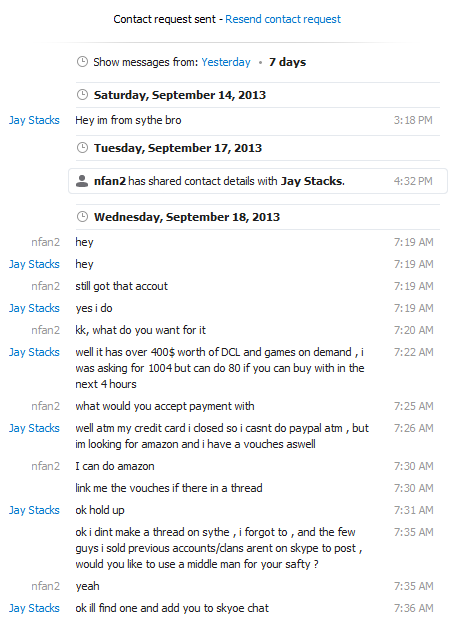Image resolution: width=455 pixels, height=619 pixels.
Task: Select the Saturday, September 14, 2013 date header
Action: [x=180, y=95]
